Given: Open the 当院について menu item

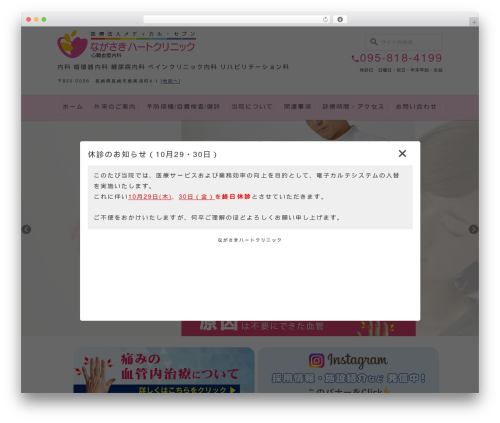Looking at the screenshot, I should click(252, 107).
